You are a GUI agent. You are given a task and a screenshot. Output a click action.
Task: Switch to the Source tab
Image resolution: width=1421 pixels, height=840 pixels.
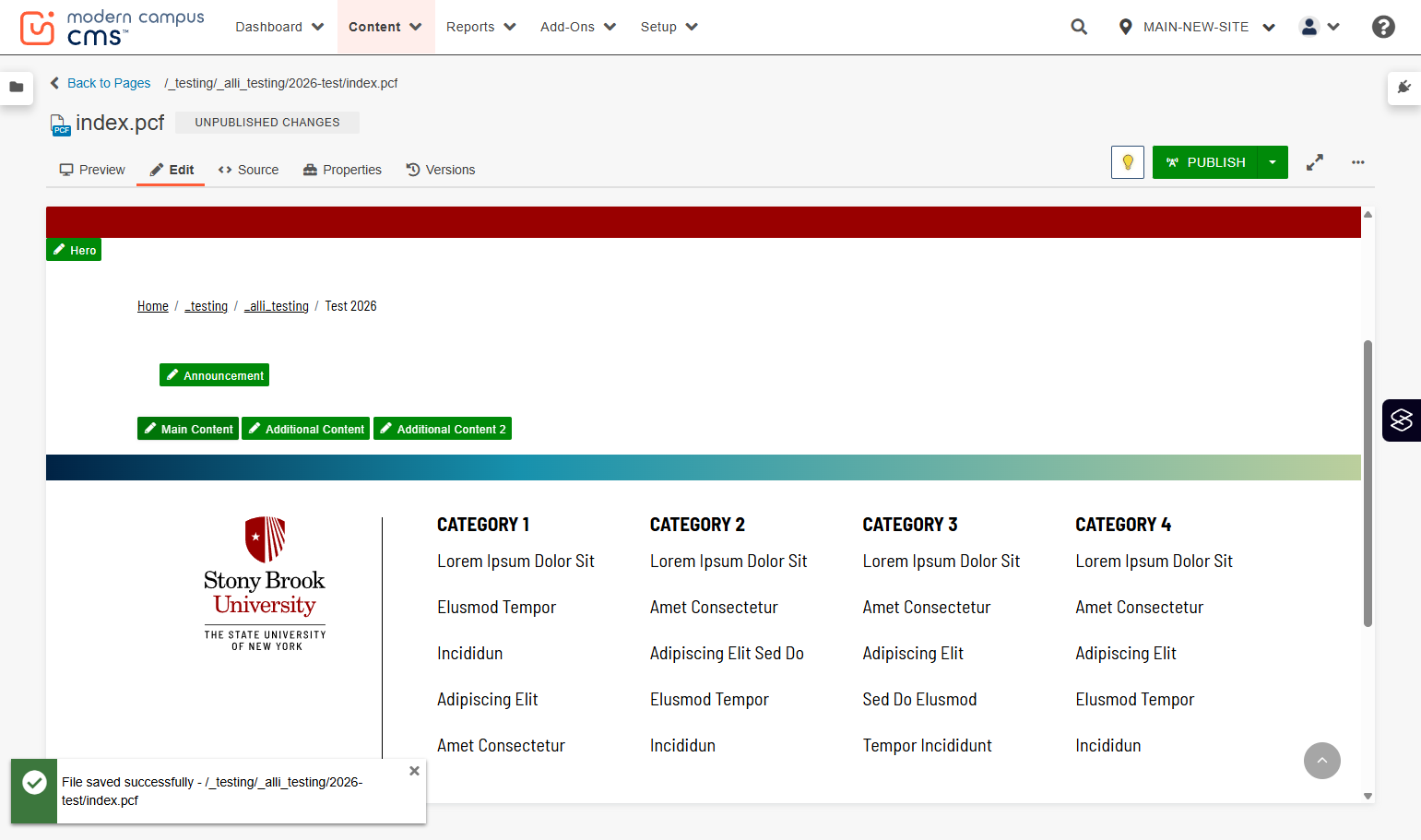click(248, 170)
